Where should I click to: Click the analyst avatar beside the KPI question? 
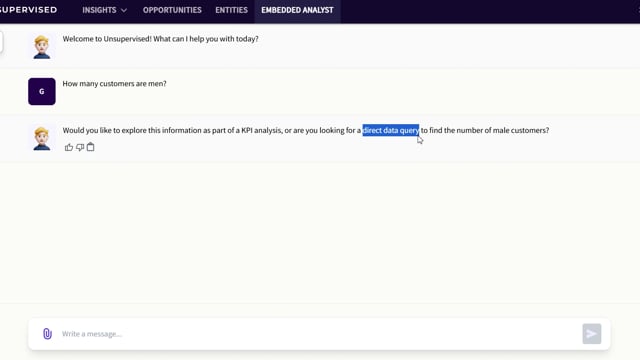coord(42,138)
